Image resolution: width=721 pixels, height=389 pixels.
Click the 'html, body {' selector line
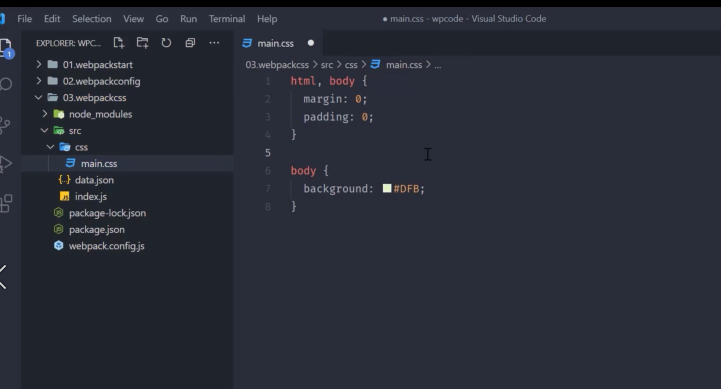(x=329, y=81)
